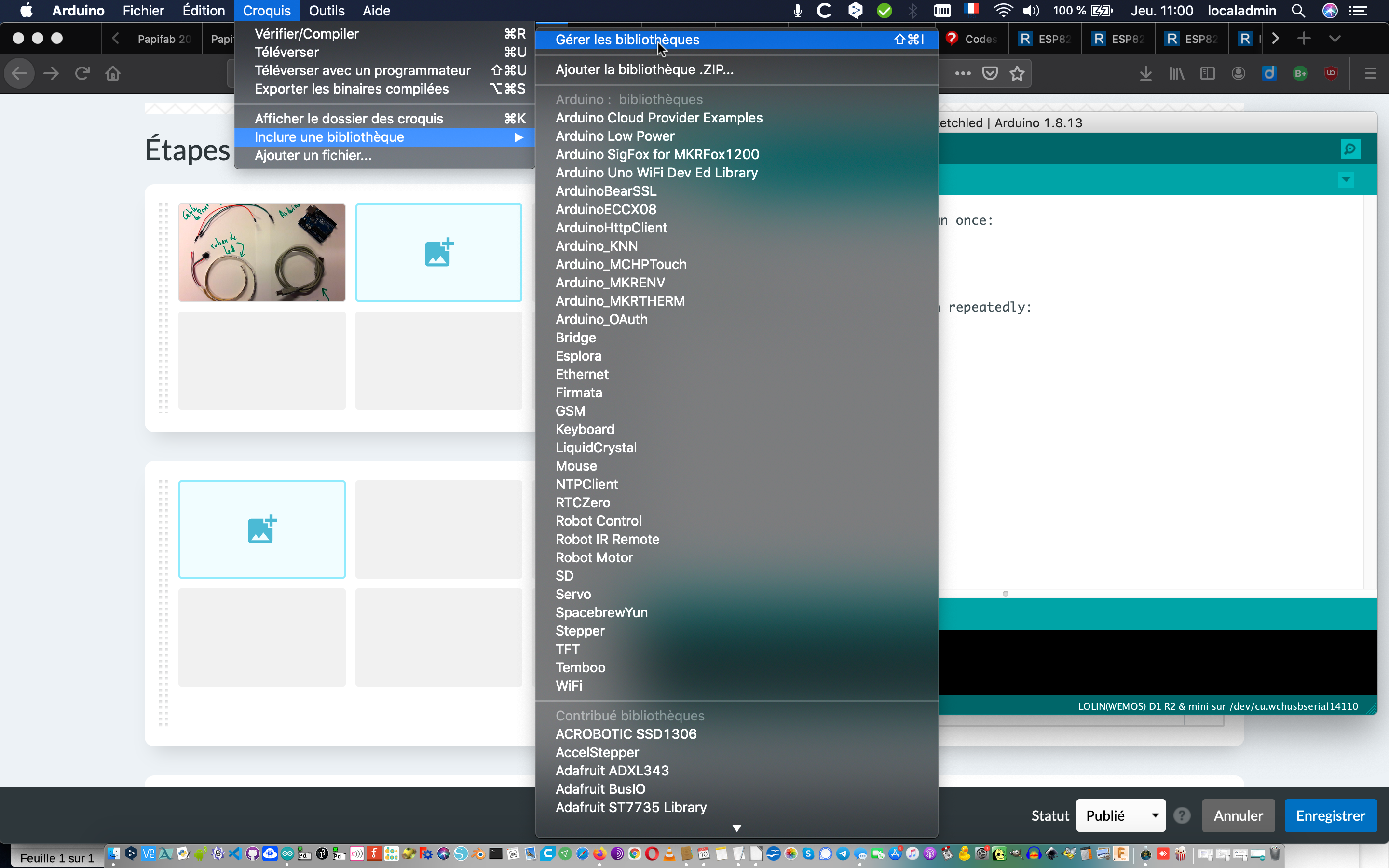
Task: Open Arduino Serial Monitor magnifier icon
Action: 1350,149
